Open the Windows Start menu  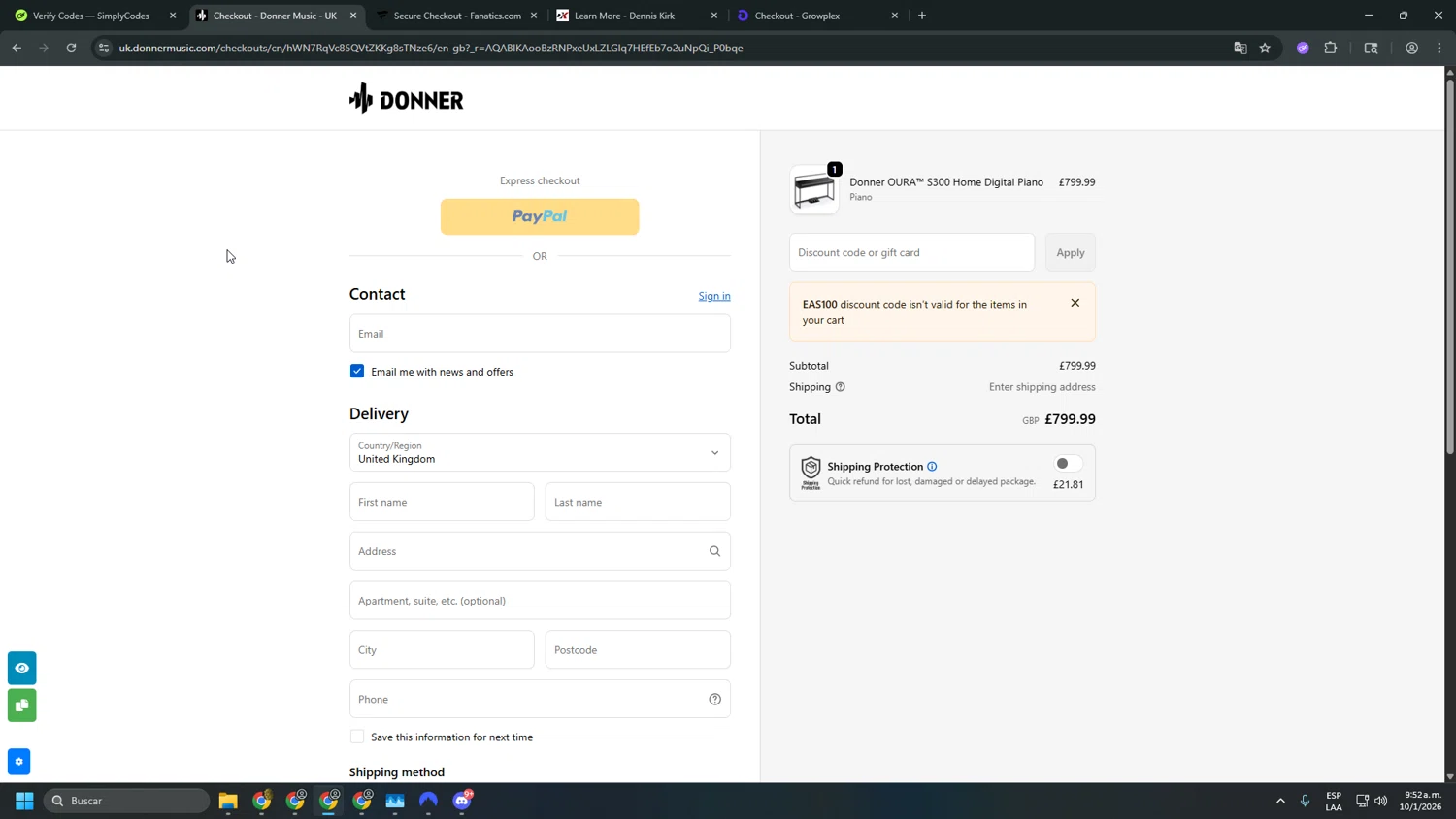point(24,801)
